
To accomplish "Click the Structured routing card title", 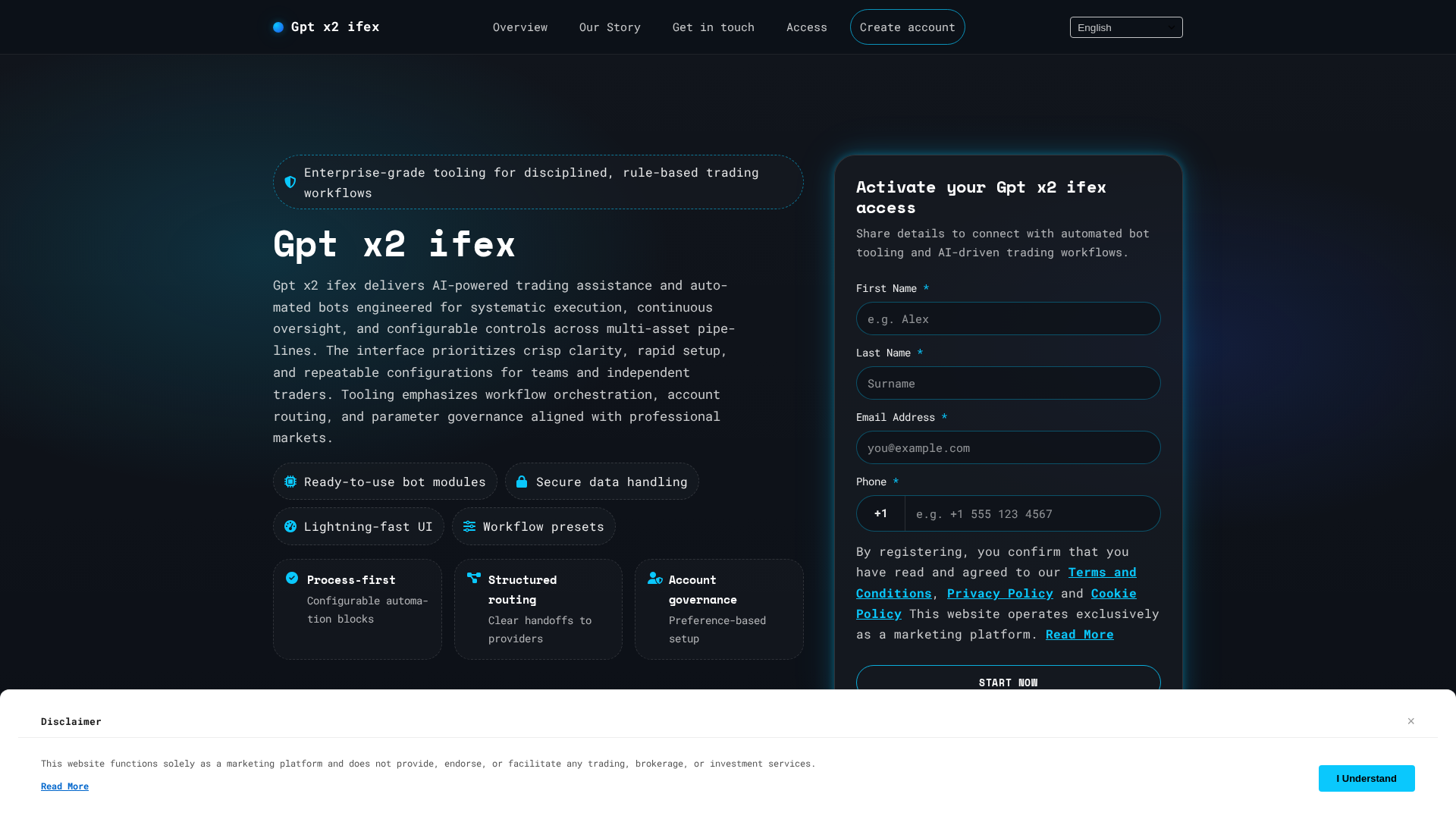I will [x=522, y=589].
